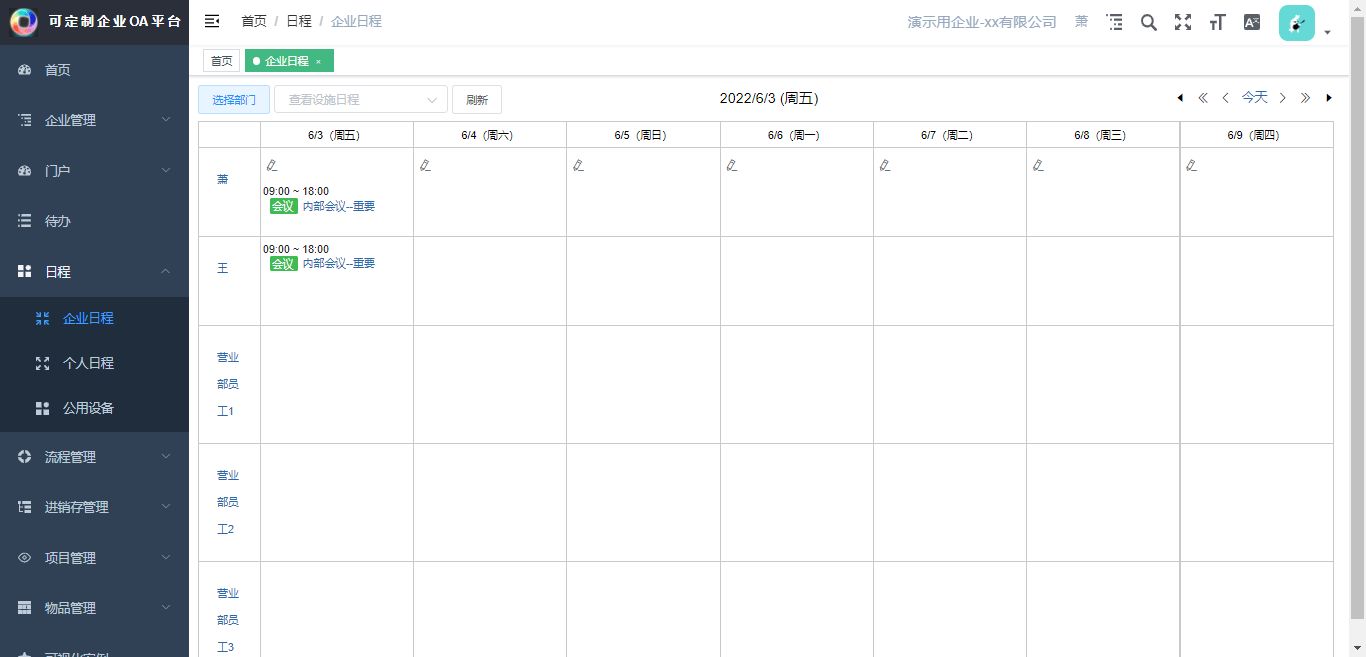
Task: Click the 选择部门 button
Action: coord(234,100)
